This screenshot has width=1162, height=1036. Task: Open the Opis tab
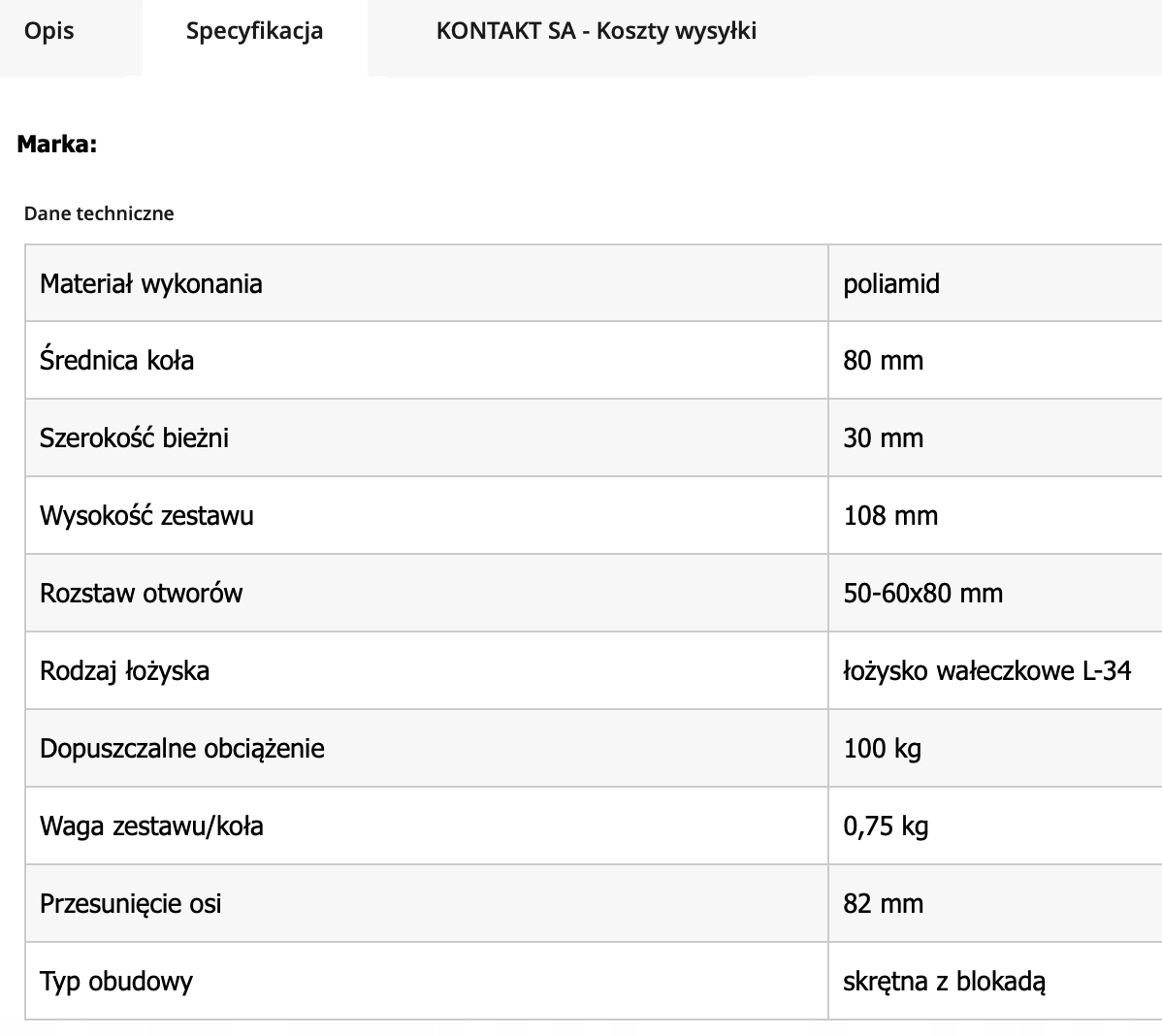[49, 31]
